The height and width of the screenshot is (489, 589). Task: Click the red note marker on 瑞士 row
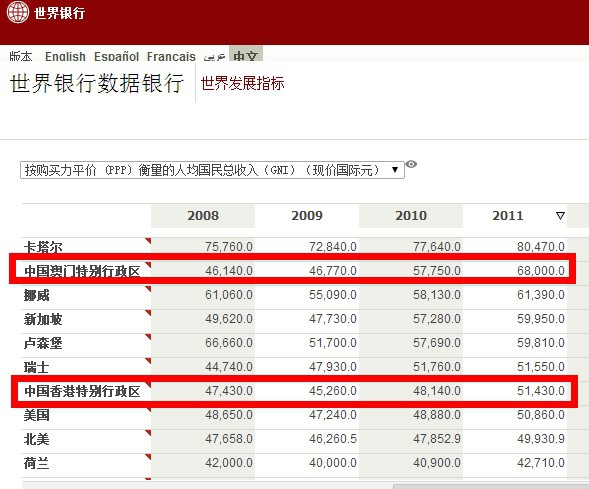click(148, 361)
